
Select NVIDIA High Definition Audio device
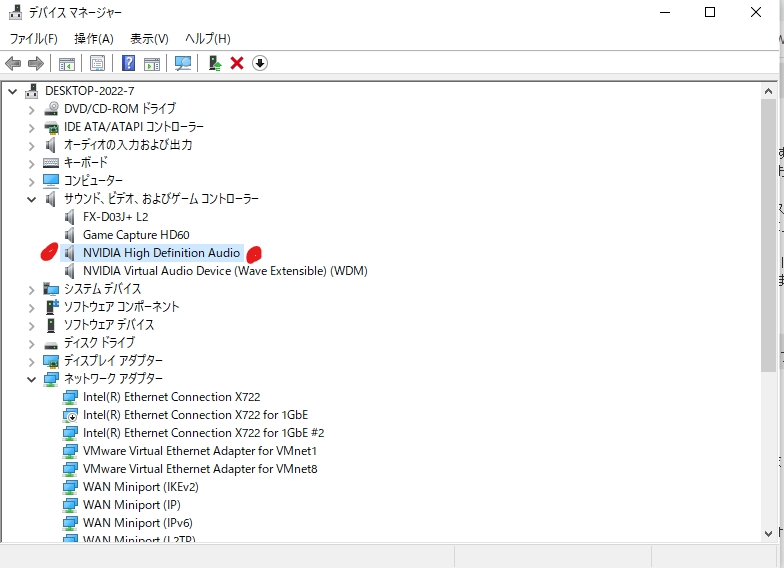161,253
